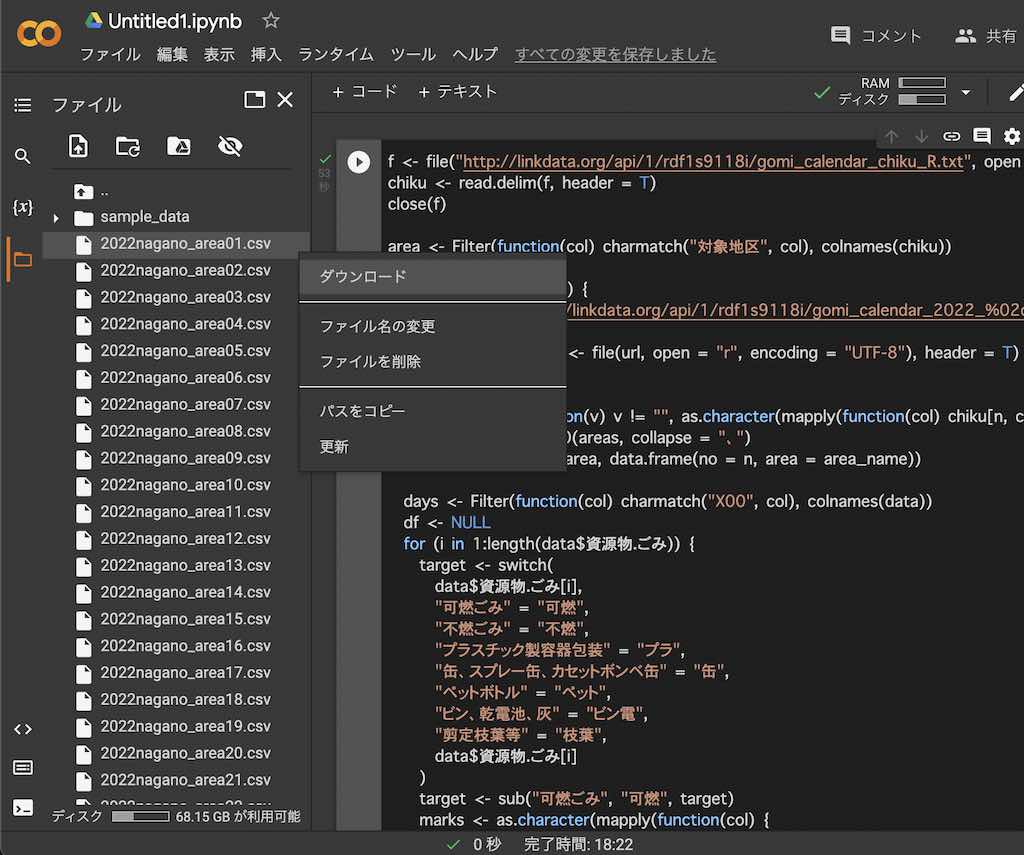Image resolution: width=1024 pixels, height=855 pixels.
Task: Mount Google Drive from the file toolbar
Action: coord(178,147)
